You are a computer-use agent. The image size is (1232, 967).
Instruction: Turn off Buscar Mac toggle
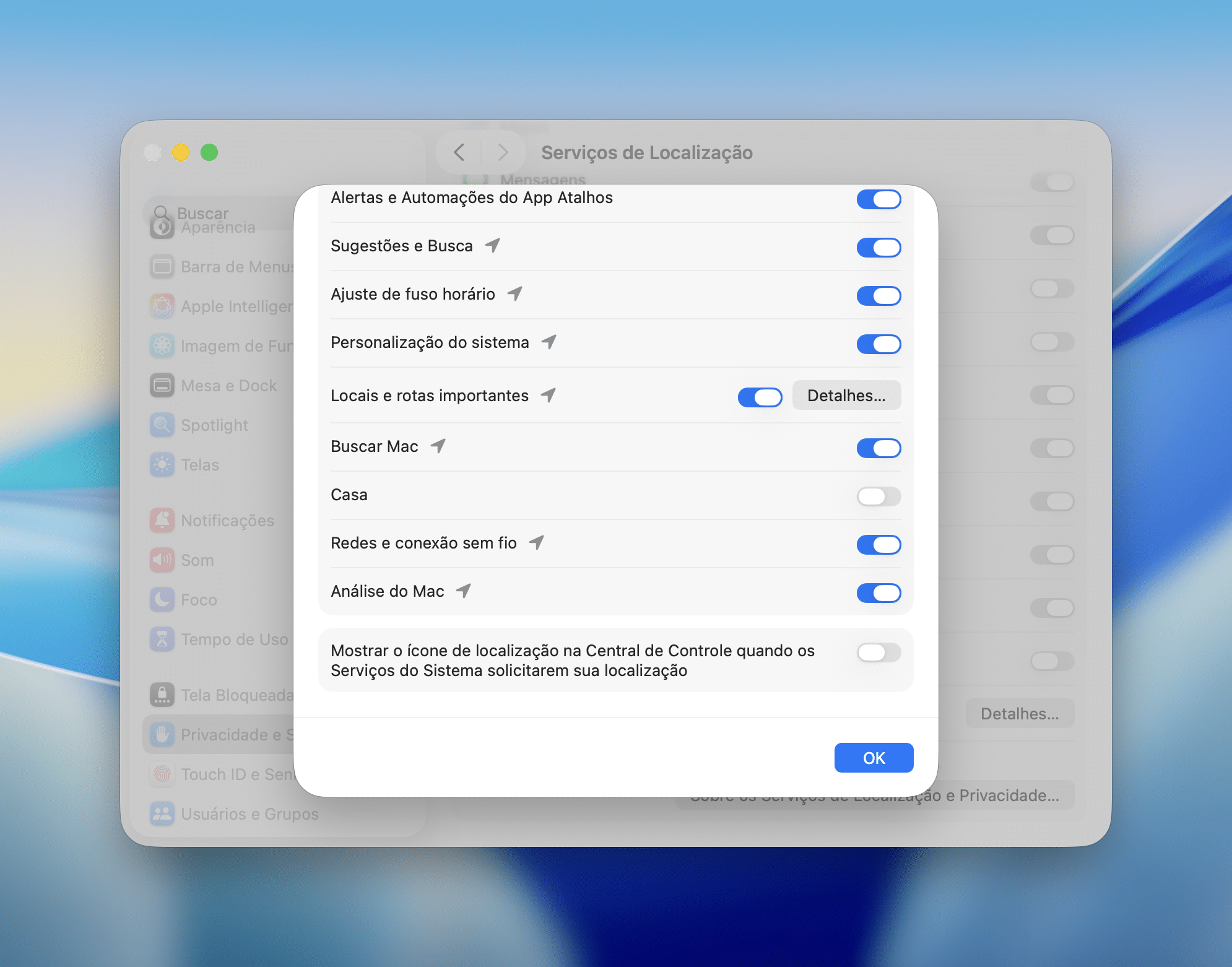(x=878, y=448)
